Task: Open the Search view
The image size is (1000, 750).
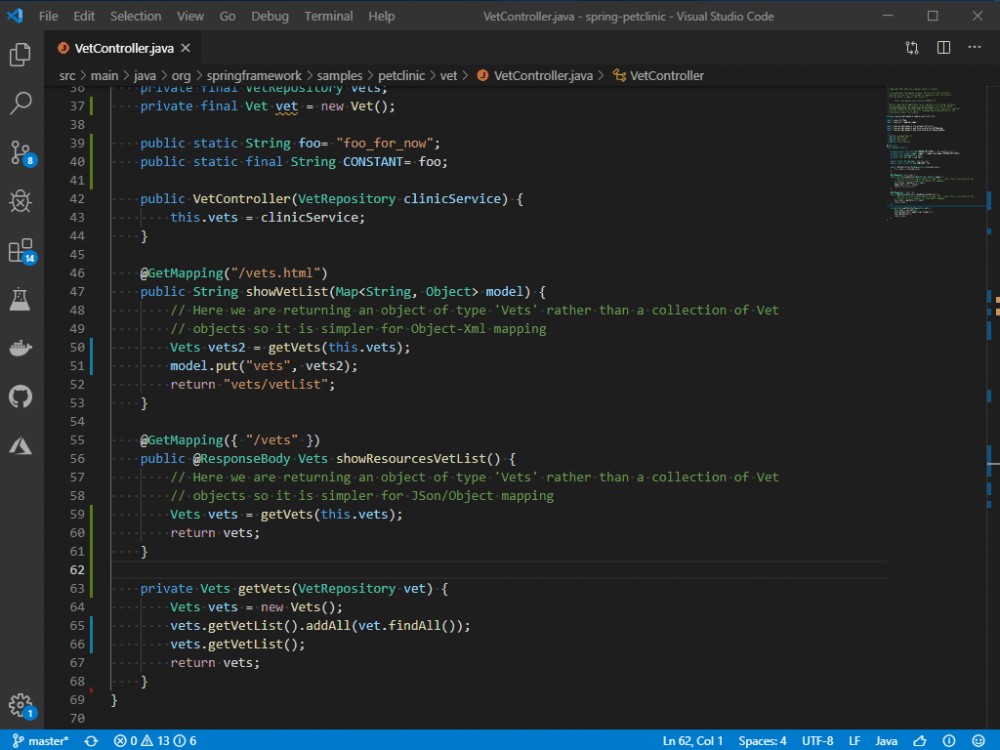Action: tap(22, 102)
